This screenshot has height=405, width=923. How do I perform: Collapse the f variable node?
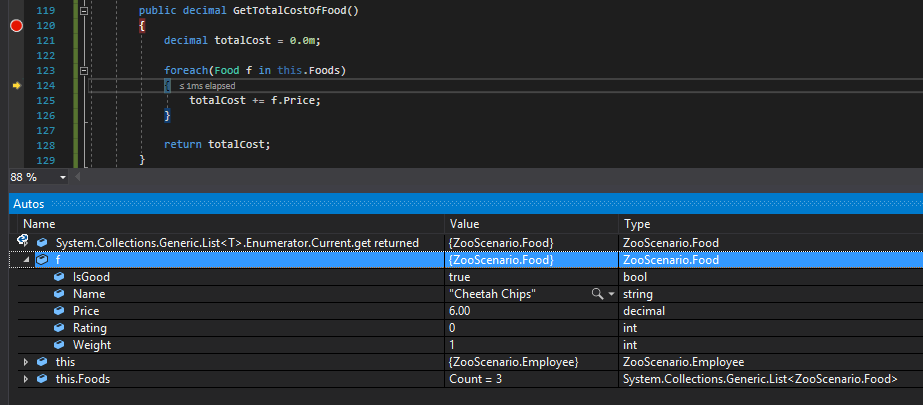pos(26,260)
